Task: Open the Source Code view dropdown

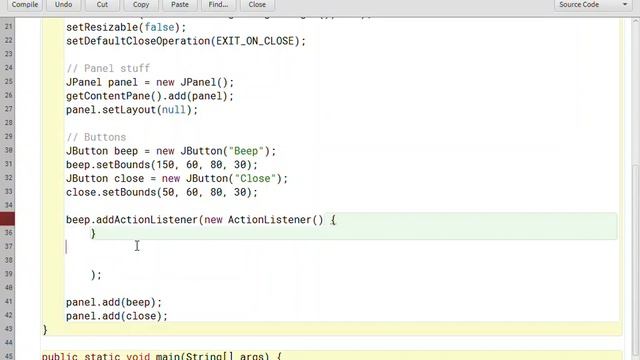Action: coord(593,5)
